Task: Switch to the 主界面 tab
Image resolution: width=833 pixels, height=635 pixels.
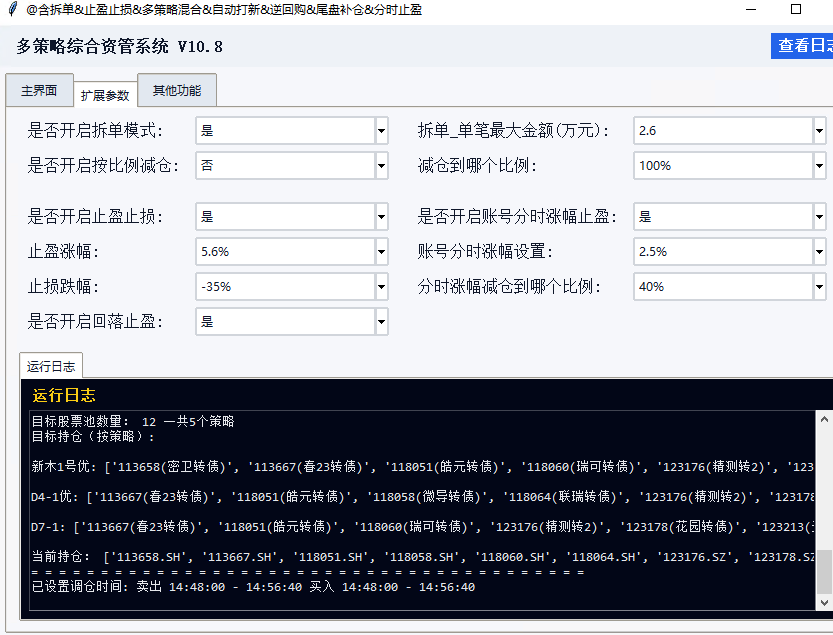Action: pyautogui.click(x=39, y=90)
